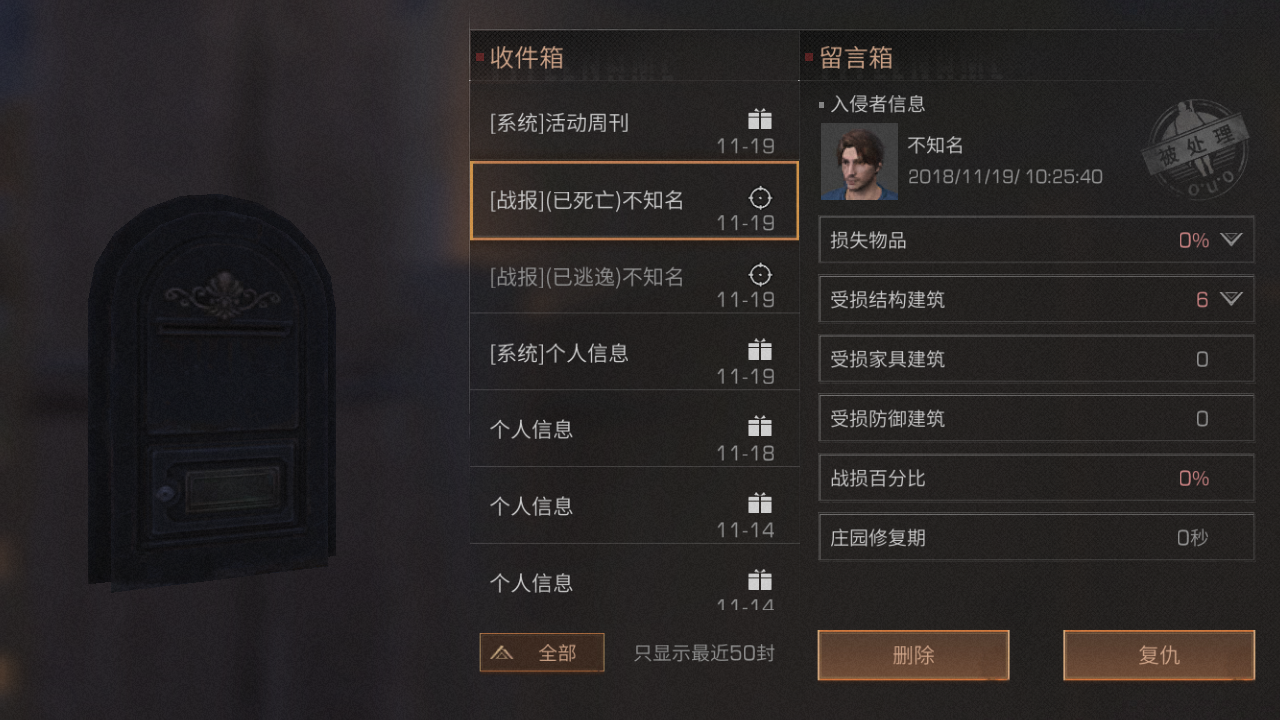Open the [系统]活动周刊 message

634,122
